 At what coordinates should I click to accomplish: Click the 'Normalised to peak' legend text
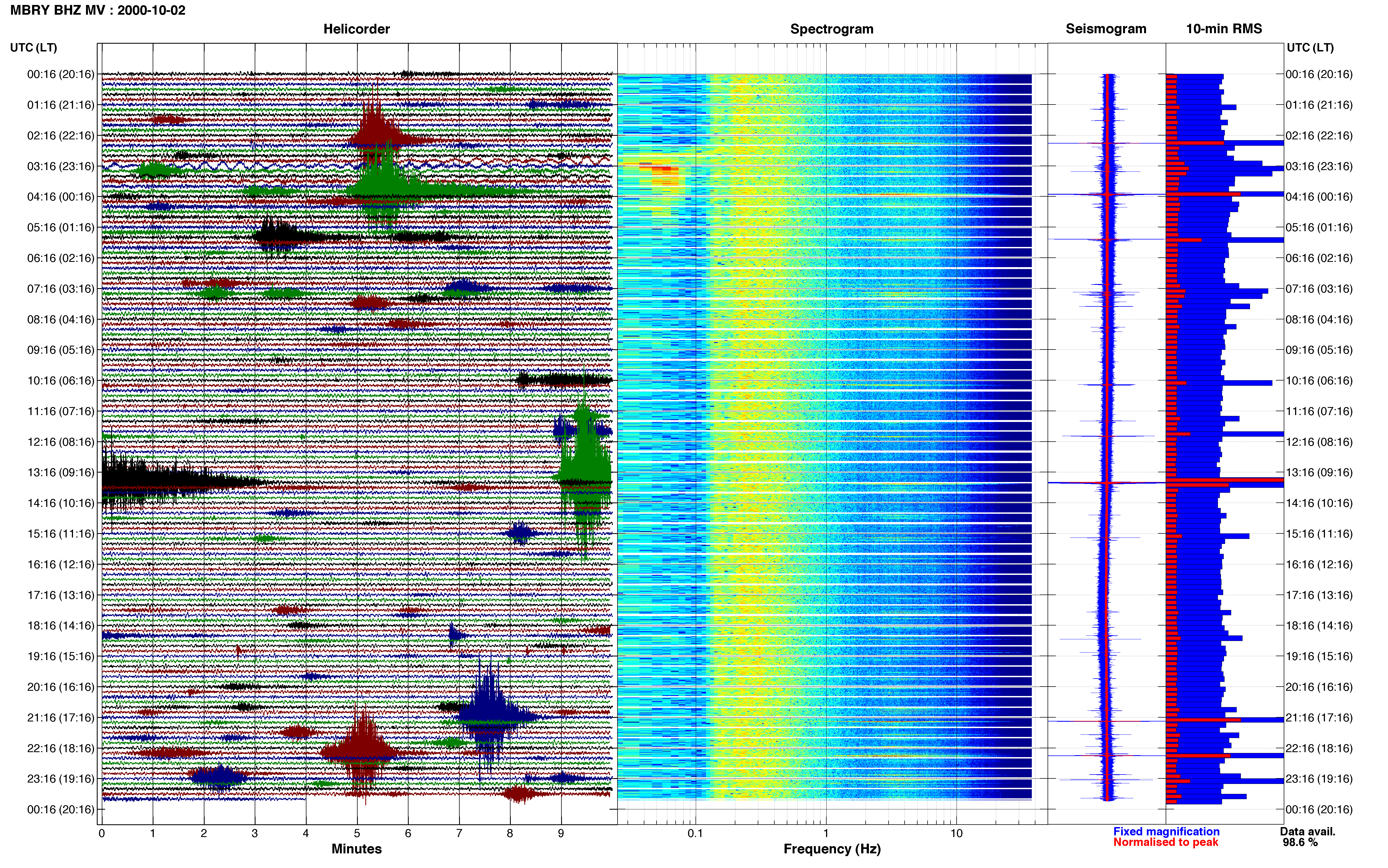[1165, 842]
